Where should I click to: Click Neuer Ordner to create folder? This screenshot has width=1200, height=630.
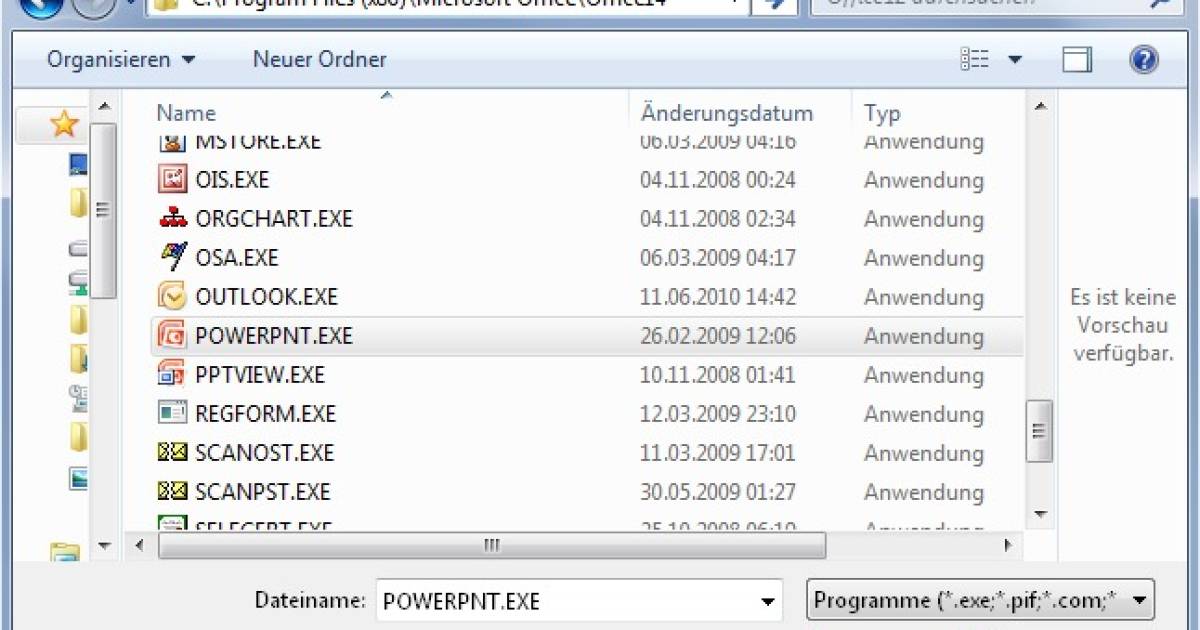pyautogui.click(x=318, y=59)
